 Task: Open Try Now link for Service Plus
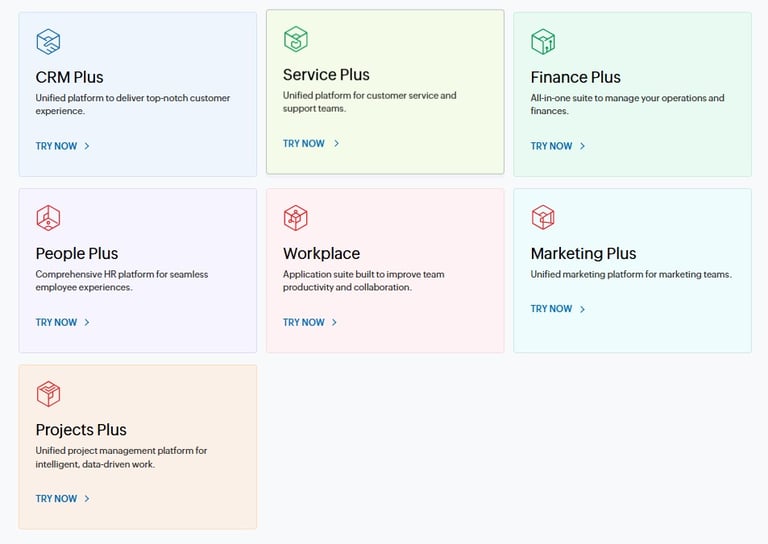[x=304, y=143]
